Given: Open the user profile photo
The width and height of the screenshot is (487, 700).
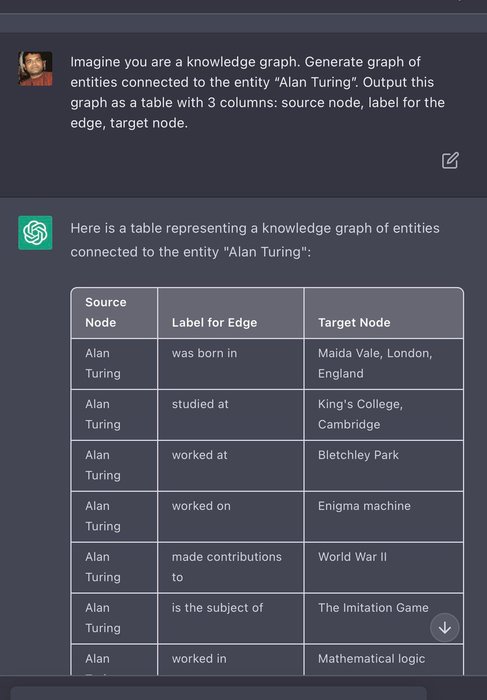Looking at the screenshot, I should click(x=35, y=68).
